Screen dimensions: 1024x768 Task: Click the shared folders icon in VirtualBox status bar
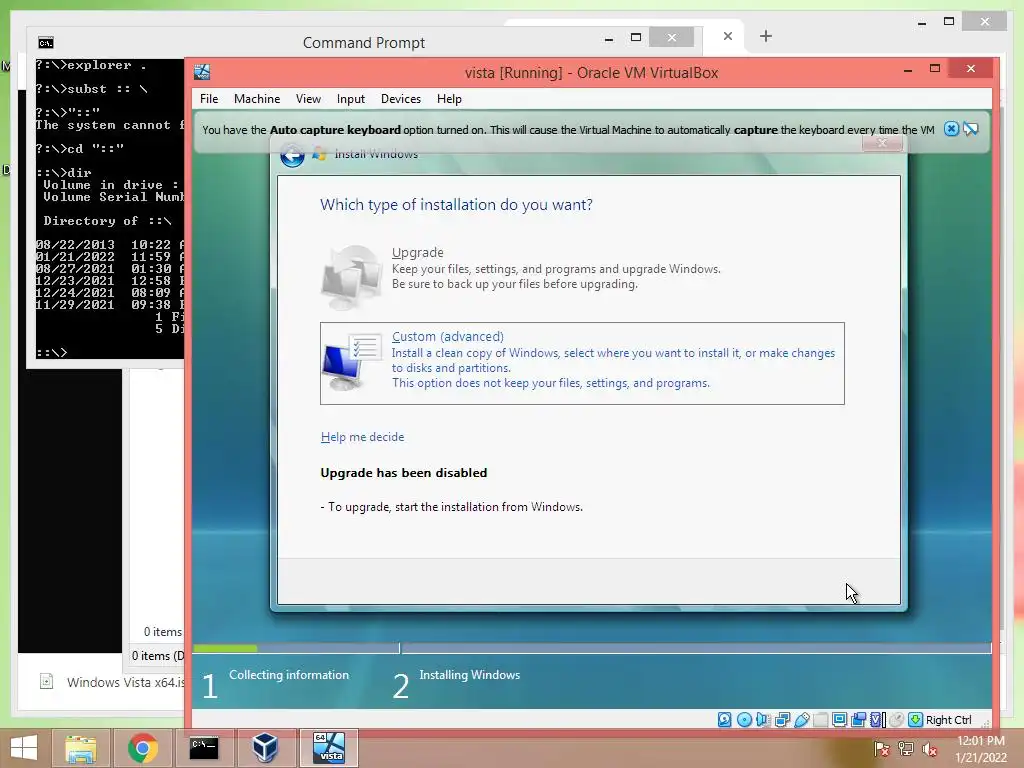pyautogui.click(x=820, y=720)
